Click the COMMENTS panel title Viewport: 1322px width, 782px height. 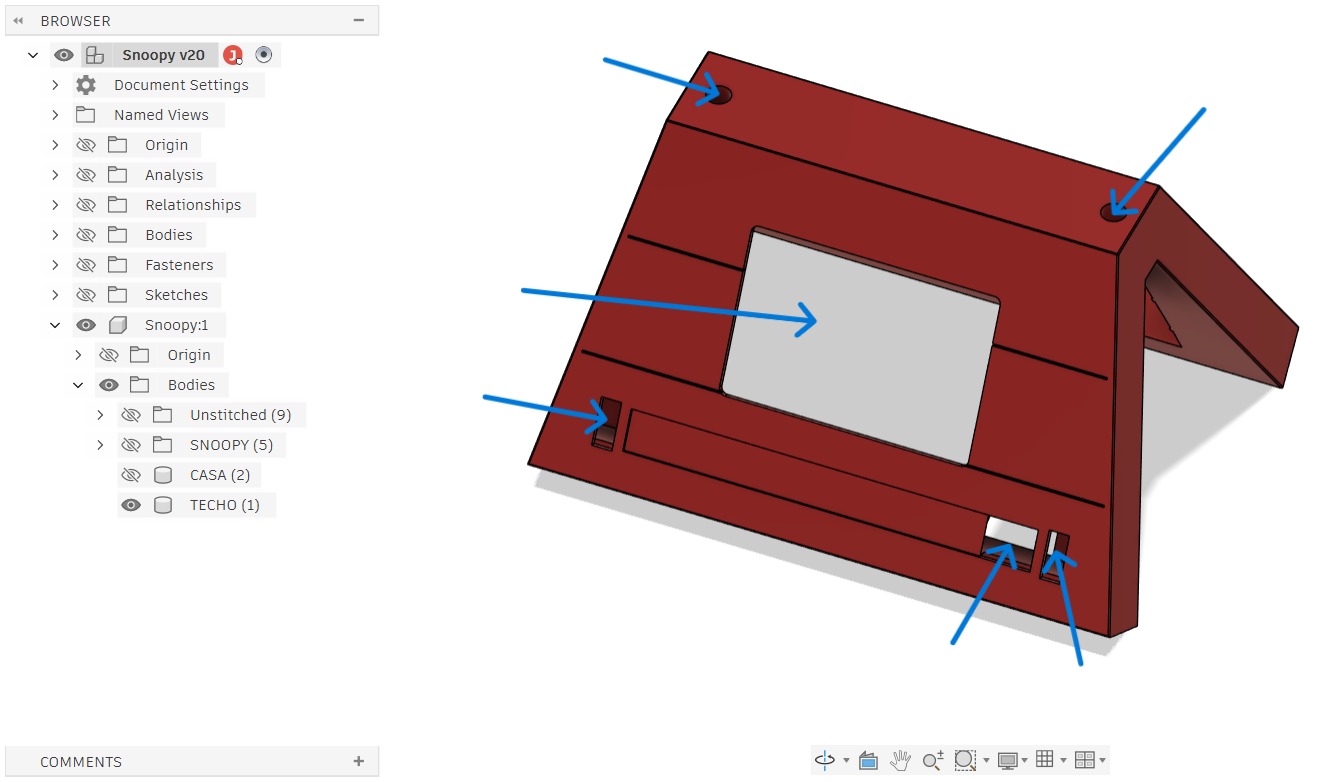(81, 762)
